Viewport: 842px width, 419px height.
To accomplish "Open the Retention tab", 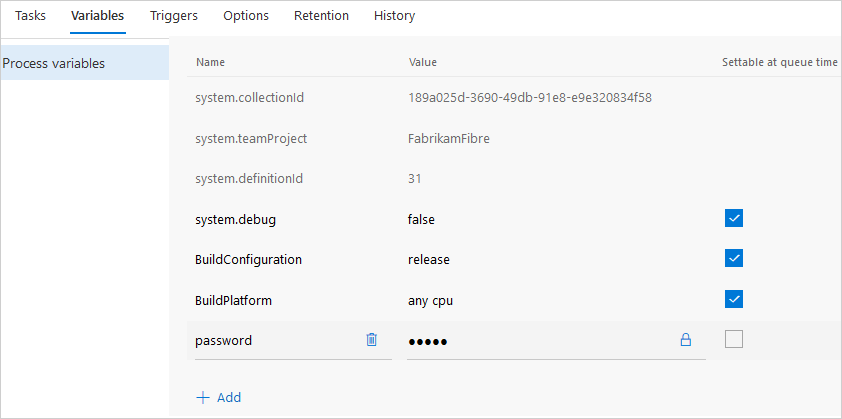I will (x=321, y=16).
